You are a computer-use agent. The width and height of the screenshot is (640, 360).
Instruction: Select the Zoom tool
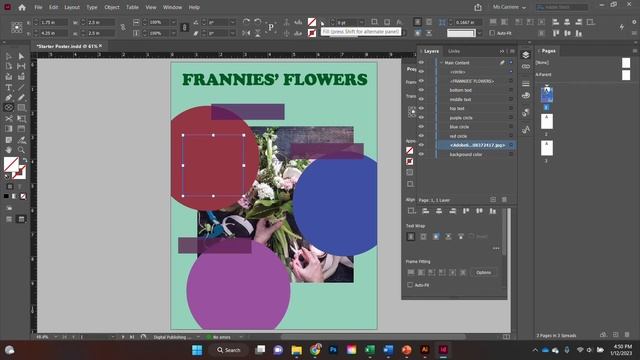pyautogui.click(x=21, y=150)
